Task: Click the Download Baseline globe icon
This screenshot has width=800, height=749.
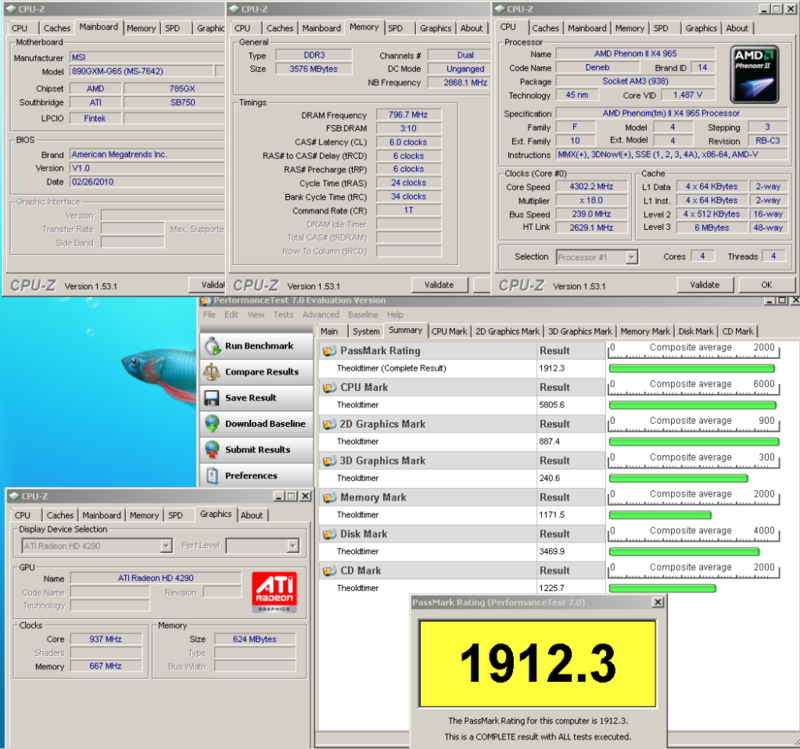Action: 212,424
